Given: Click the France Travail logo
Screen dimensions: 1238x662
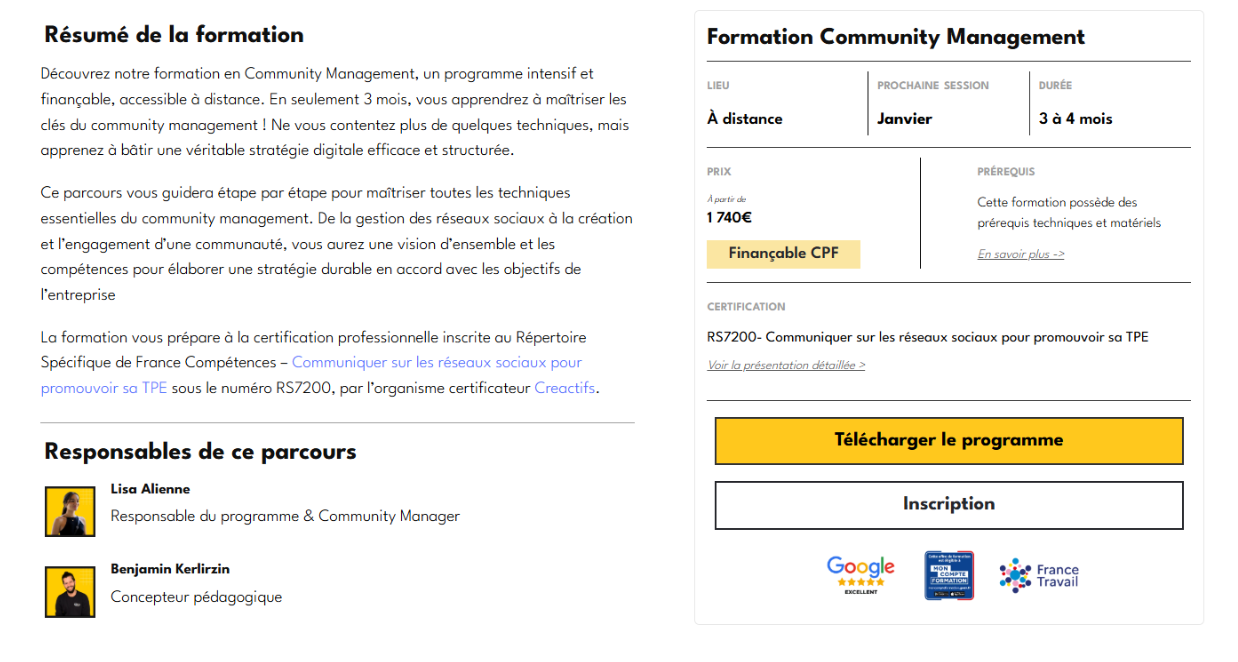Looking at the screenshot, I should coord(1038,575).
